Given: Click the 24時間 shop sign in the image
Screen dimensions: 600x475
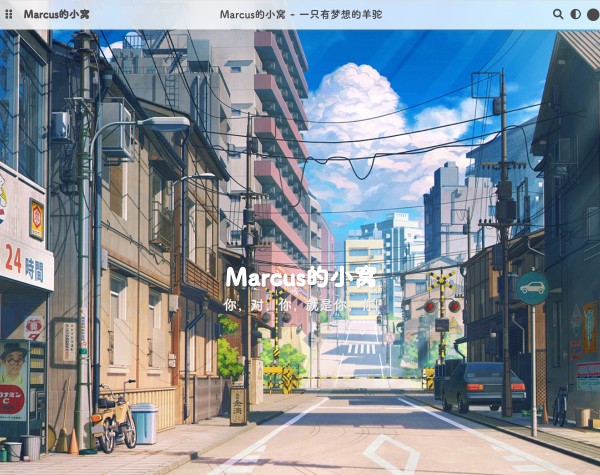Looking at the screenshot, I should pyautogui.click(x=25, y=265).
